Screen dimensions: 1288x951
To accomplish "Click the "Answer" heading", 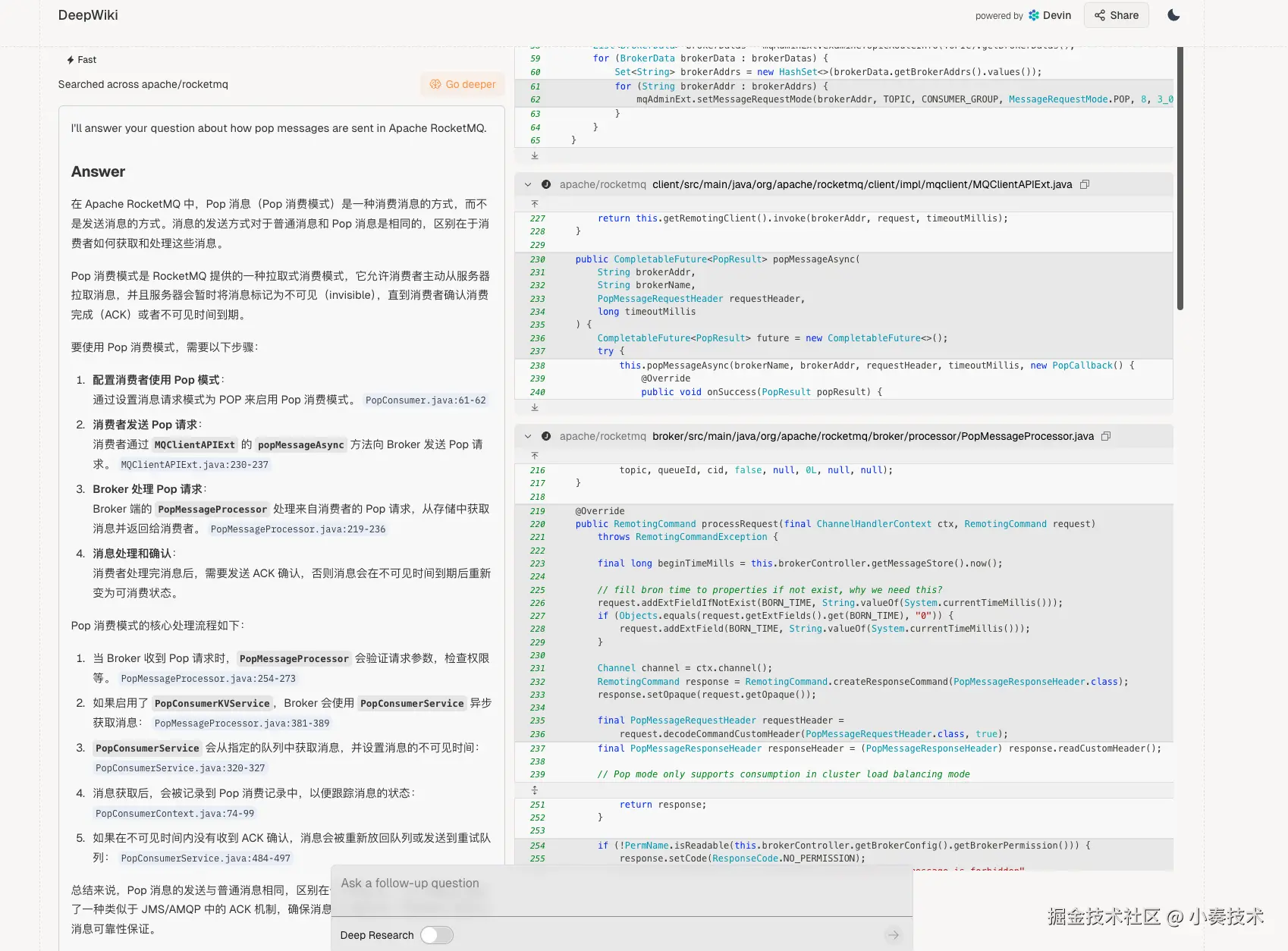I will (x=98, y=172).
